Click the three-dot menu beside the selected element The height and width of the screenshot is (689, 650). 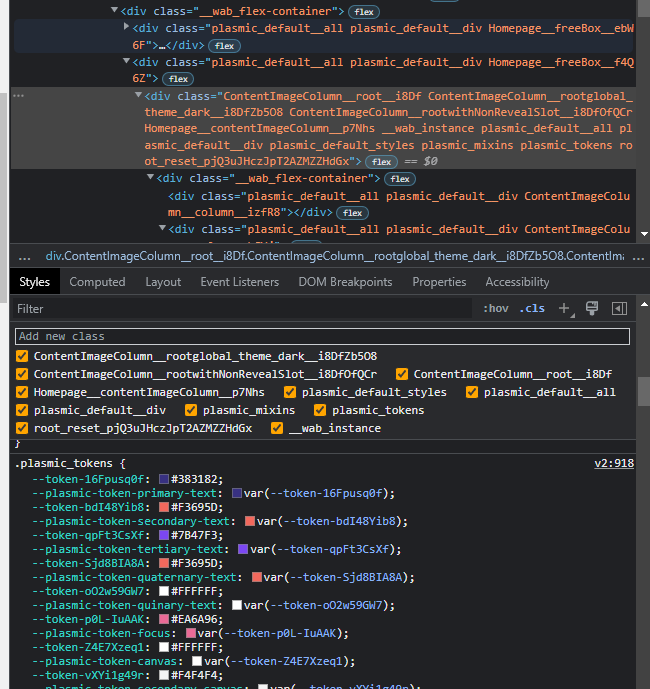tap(19, 96)
